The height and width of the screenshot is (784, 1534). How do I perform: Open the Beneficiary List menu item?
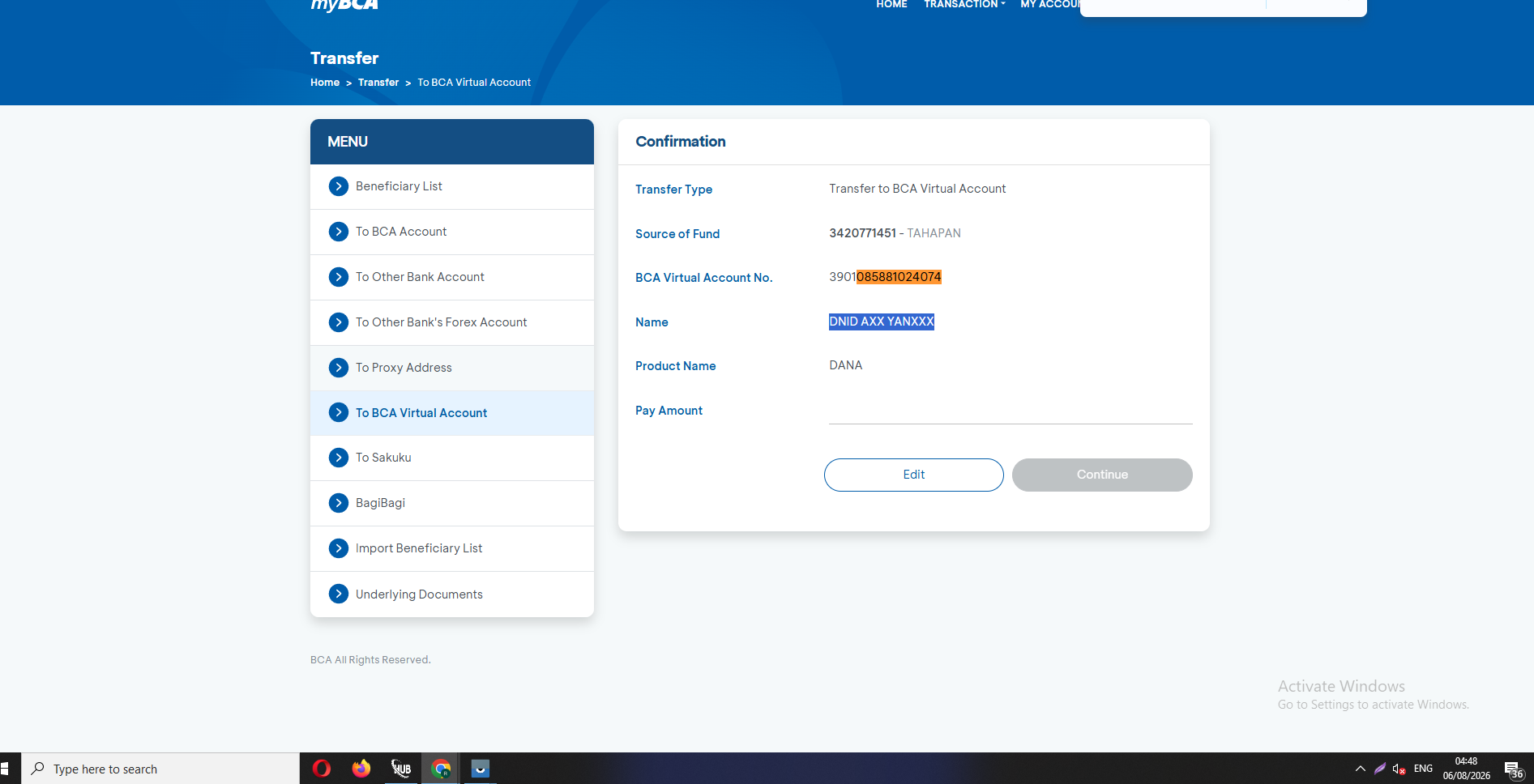[x=452, y=186]
